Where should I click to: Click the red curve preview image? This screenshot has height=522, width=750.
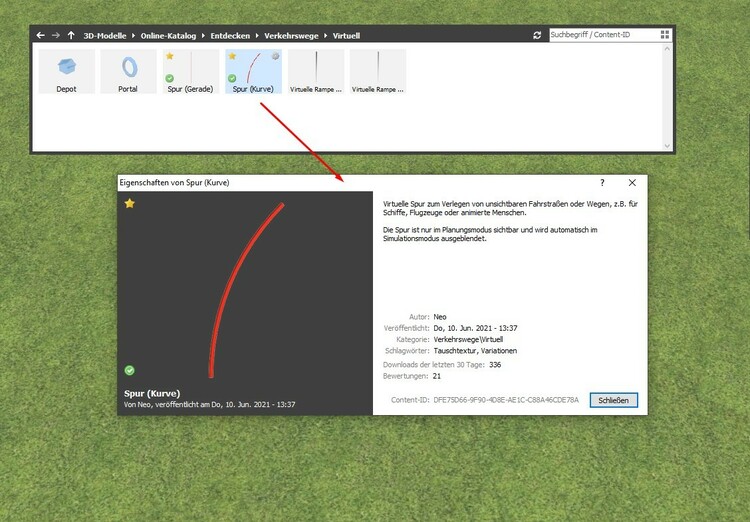pyautogui.click(x=246, y=290)
